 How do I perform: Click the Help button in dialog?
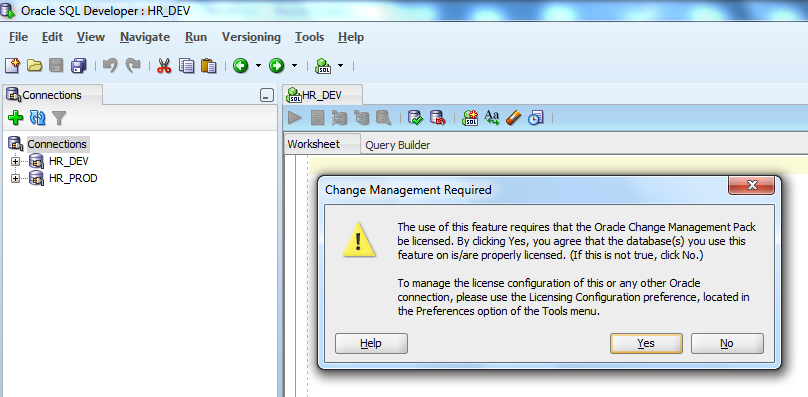371,343
